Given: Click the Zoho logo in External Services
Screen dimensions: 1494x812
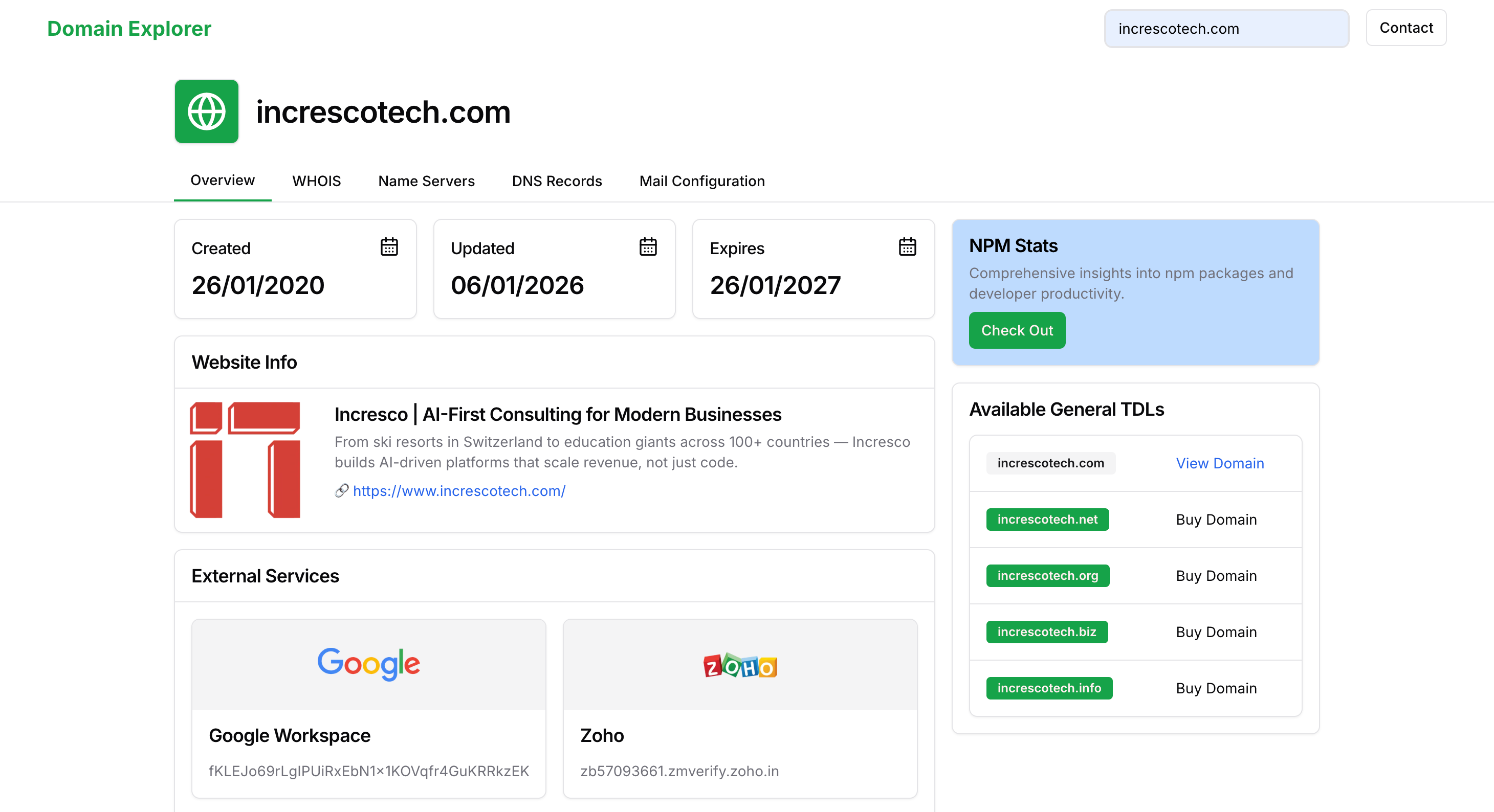Looking at the screenshot, I should [x=739, y=666].
